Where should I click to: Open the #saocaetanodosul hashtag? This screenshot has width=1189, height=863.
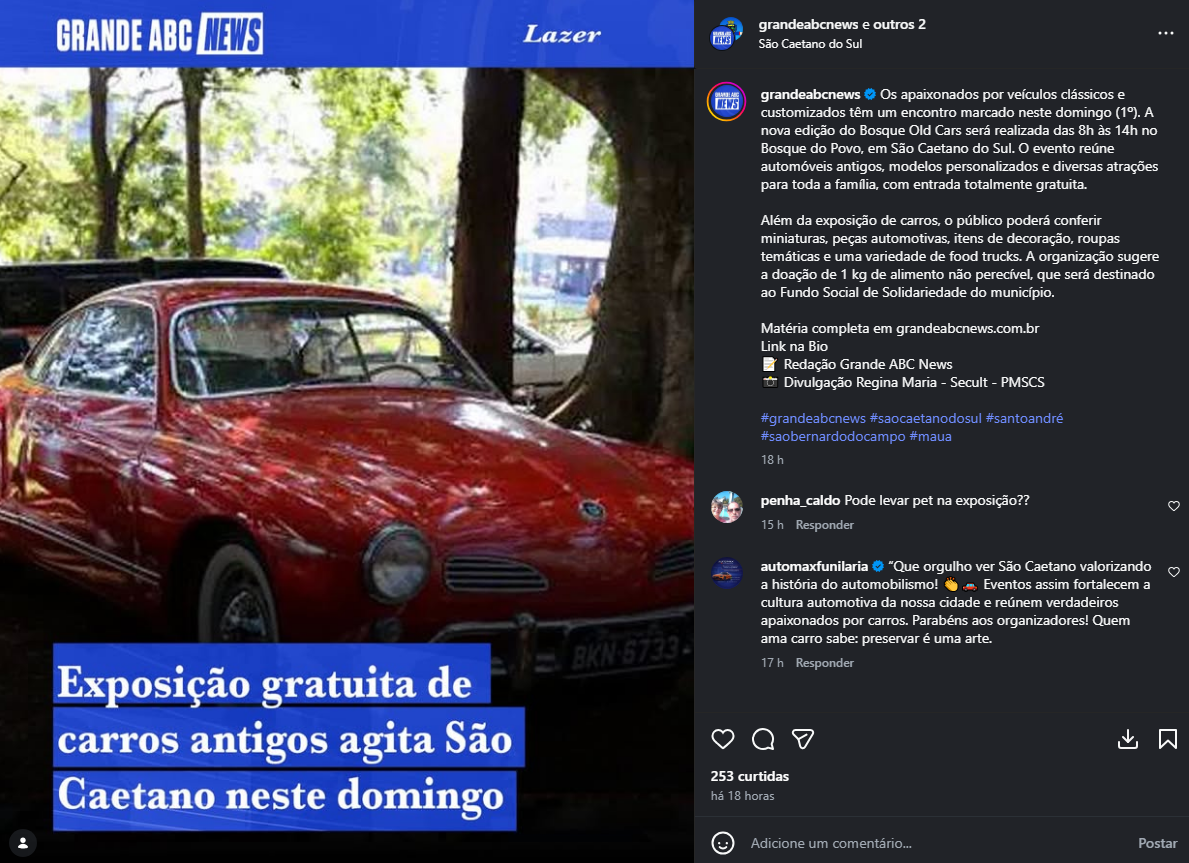pyautogui.click(x=925, y=418)
